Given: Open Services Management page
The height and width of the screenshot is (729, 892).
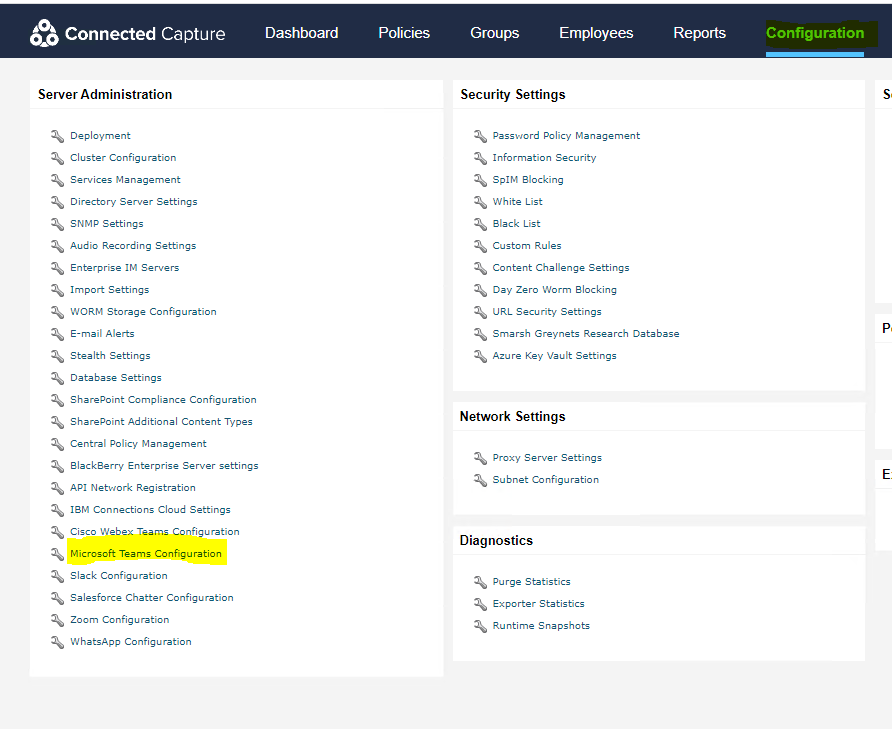Looking at the screenshot, I should click(x=125, y=180).
